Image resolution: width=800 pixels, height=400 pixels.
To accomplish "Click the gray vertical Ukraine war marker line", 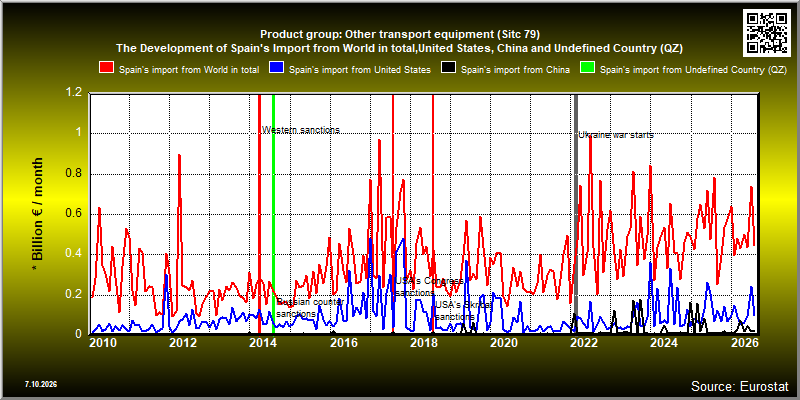I will [x=576, y=213].
